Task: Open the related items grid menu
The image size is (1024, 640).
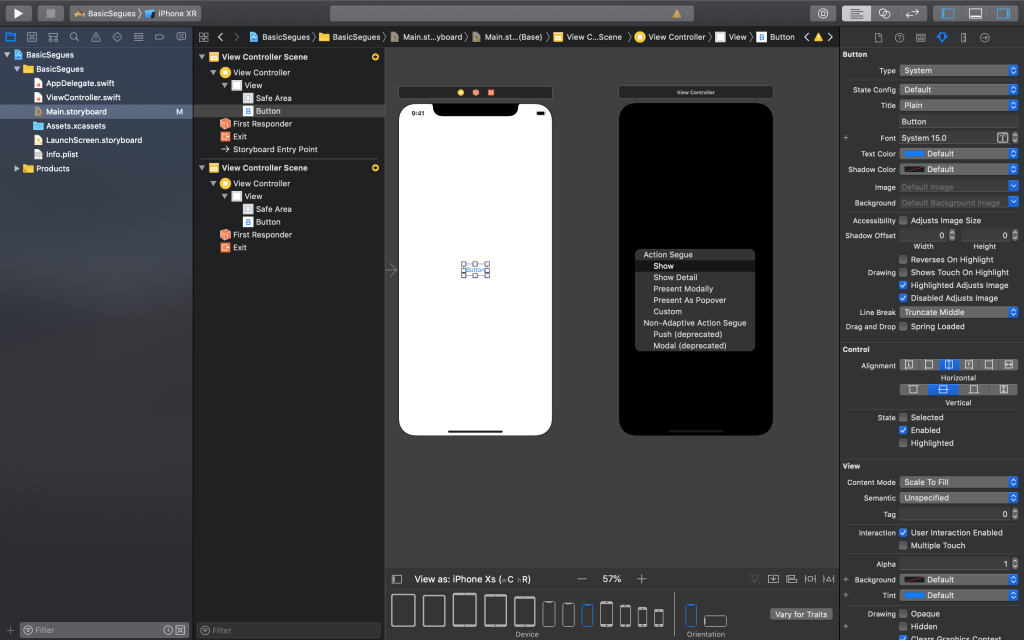Action: (204, 37)
